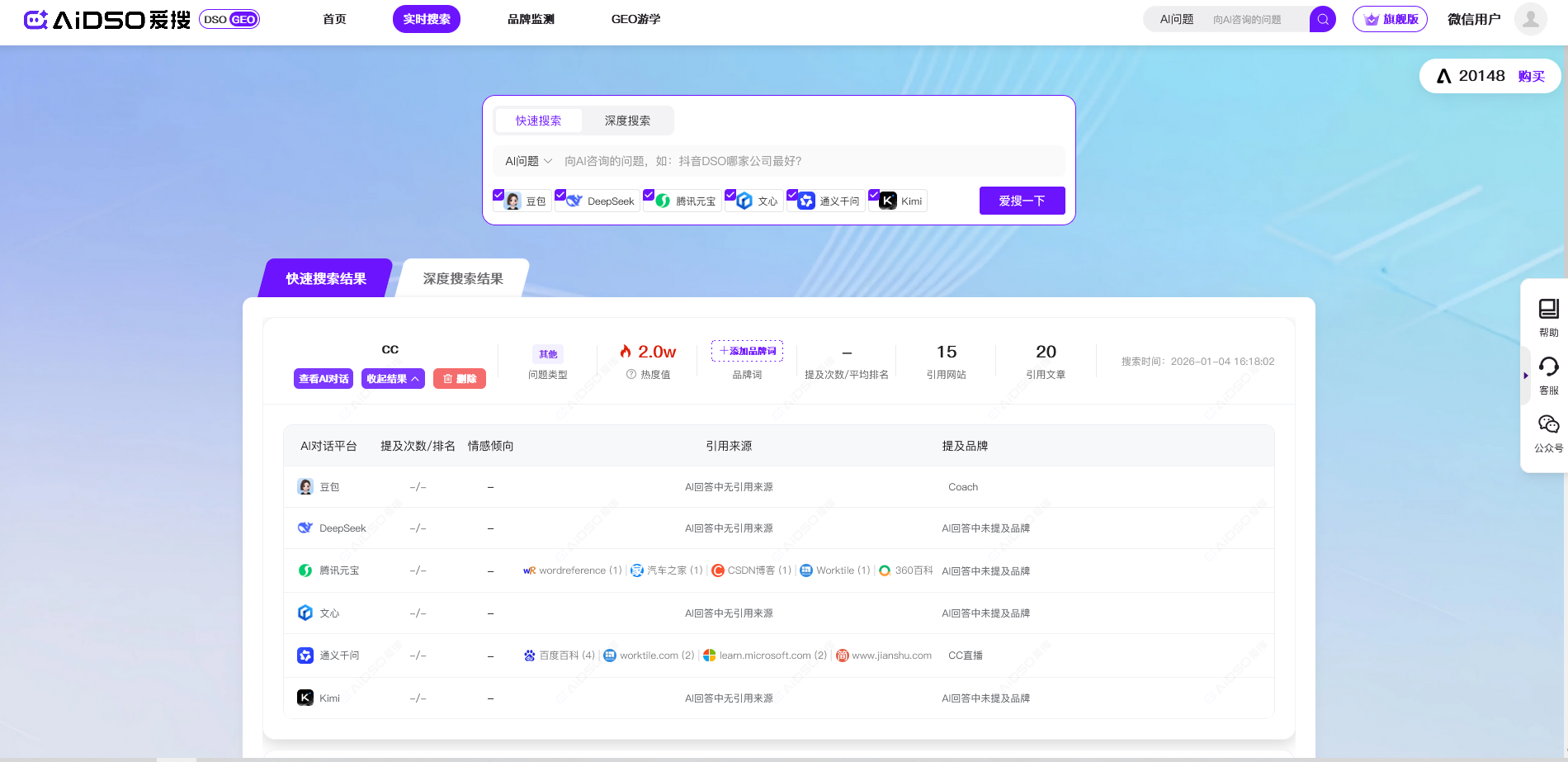Click the magnifier search icon in top bar

click(x=1322, y=20)
